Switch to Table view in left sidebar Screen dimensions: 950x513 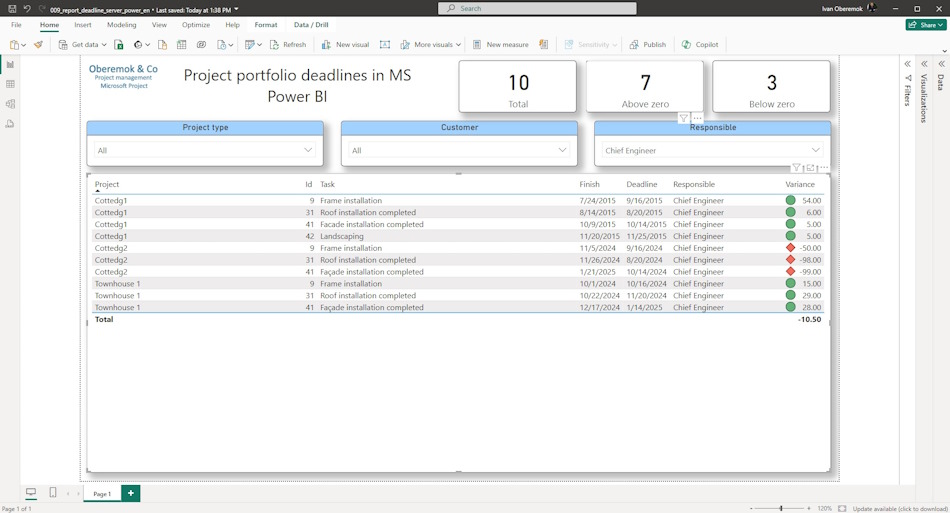pos(10,84)
